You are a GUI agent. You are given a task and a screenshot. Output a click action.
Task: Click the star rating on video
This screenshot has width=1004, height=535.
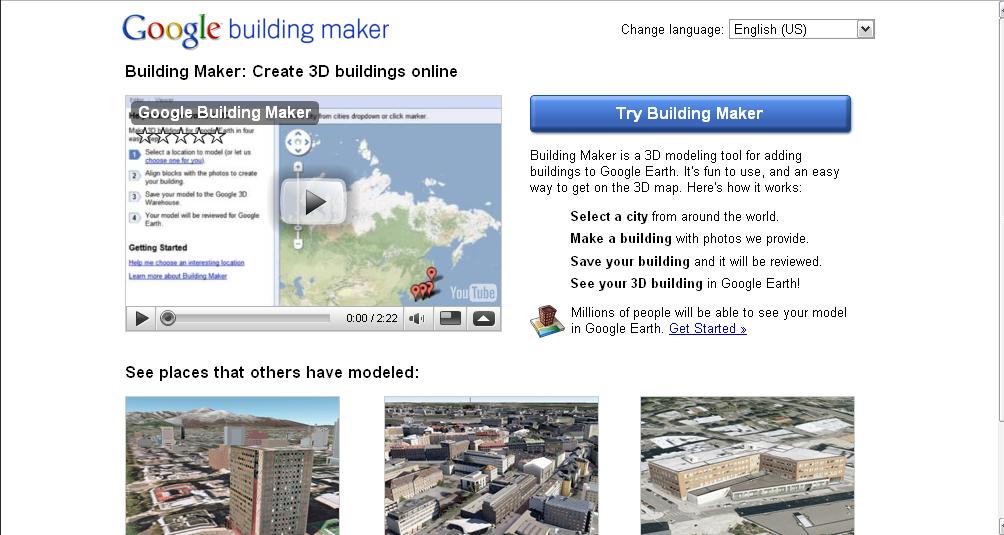pyautogui.click(x=182, y=136)
